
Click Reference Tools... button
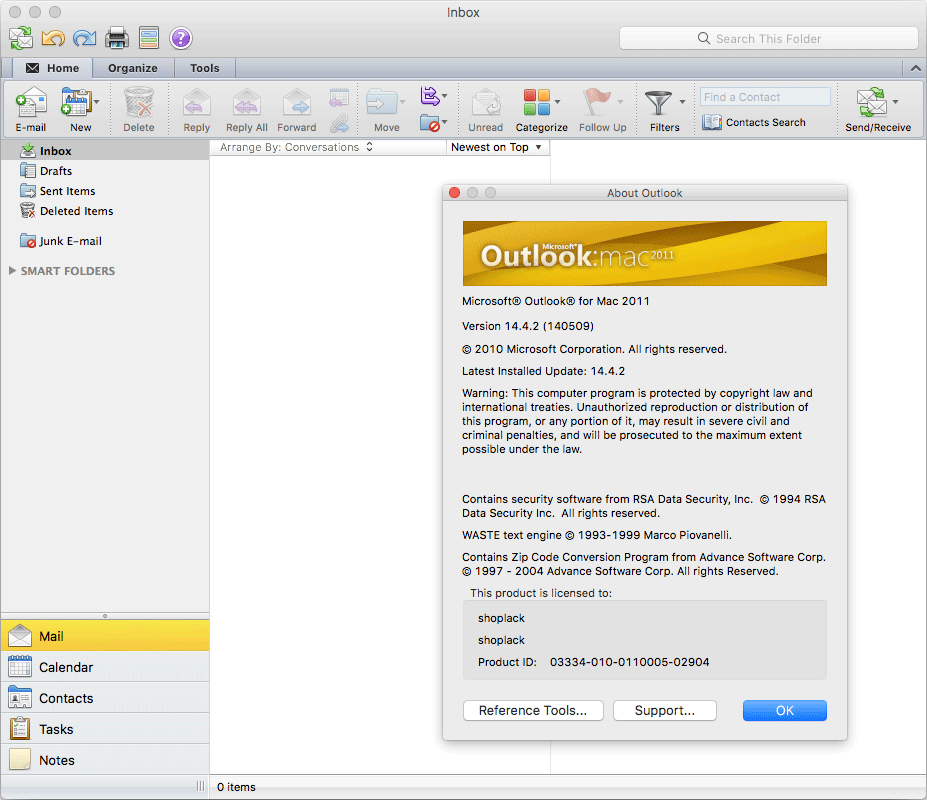tap(533, 710)
